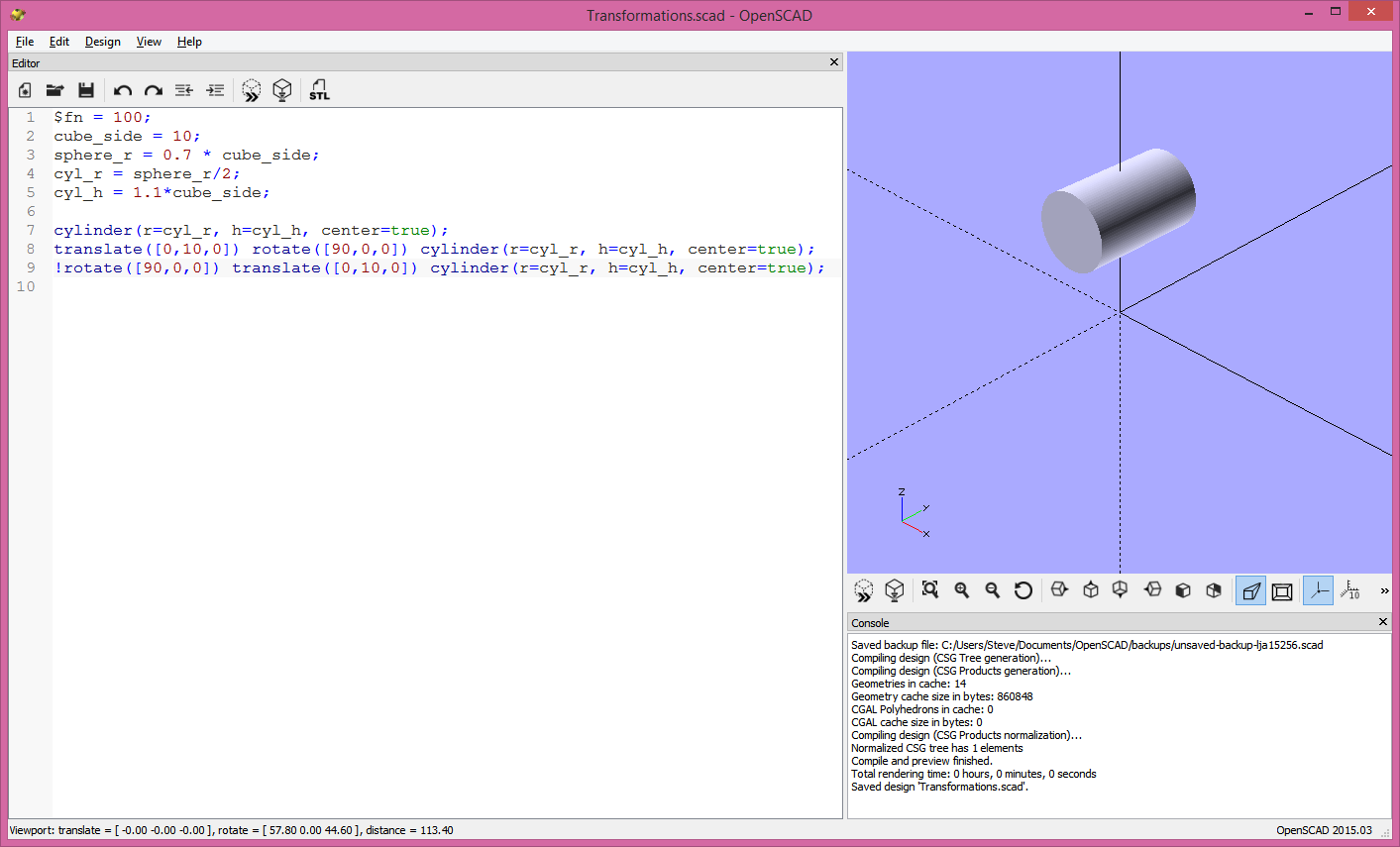Zoom in on the 3D viewport
Screen dimensions: 1400x847
click(x=961, y=590)
